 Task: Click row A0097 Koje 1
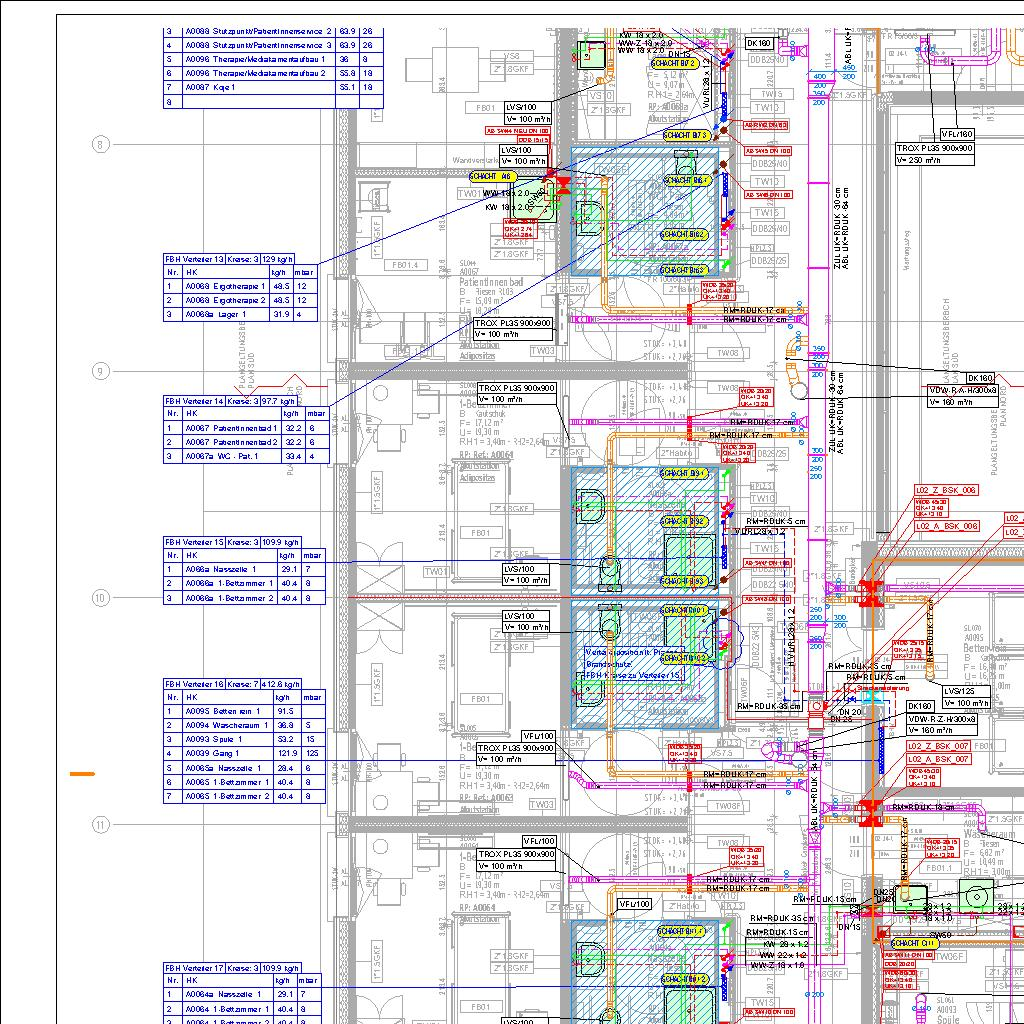[x=273, y=87]
